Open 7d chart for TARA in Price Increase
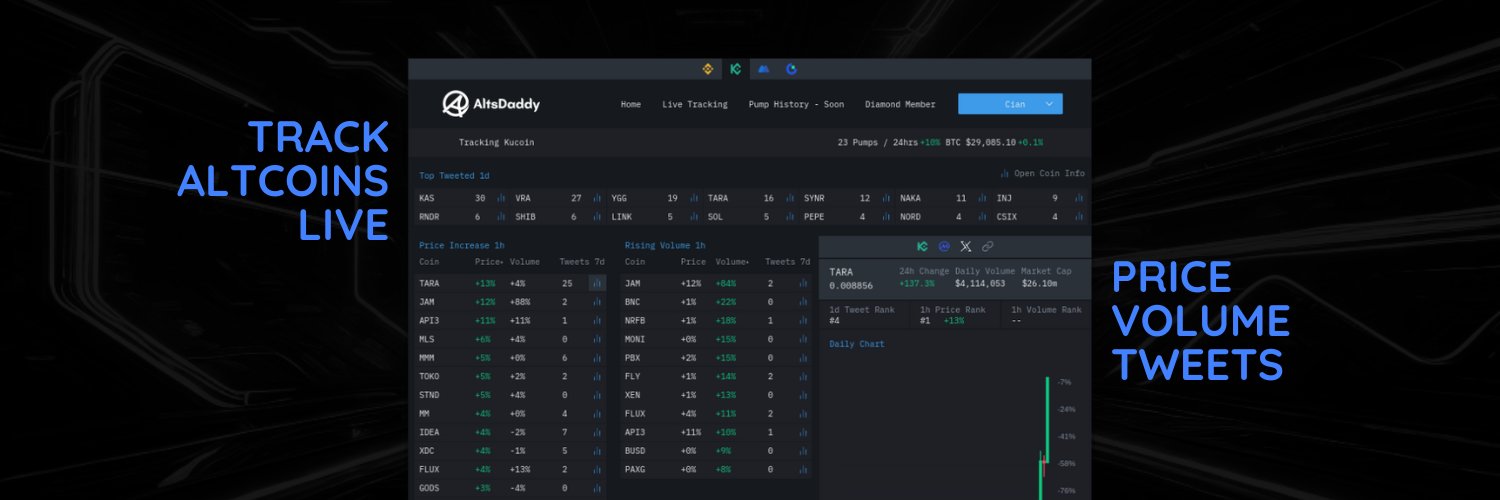Image resolution: width=1500 pixels, height=500 pixels. [597, 283]
